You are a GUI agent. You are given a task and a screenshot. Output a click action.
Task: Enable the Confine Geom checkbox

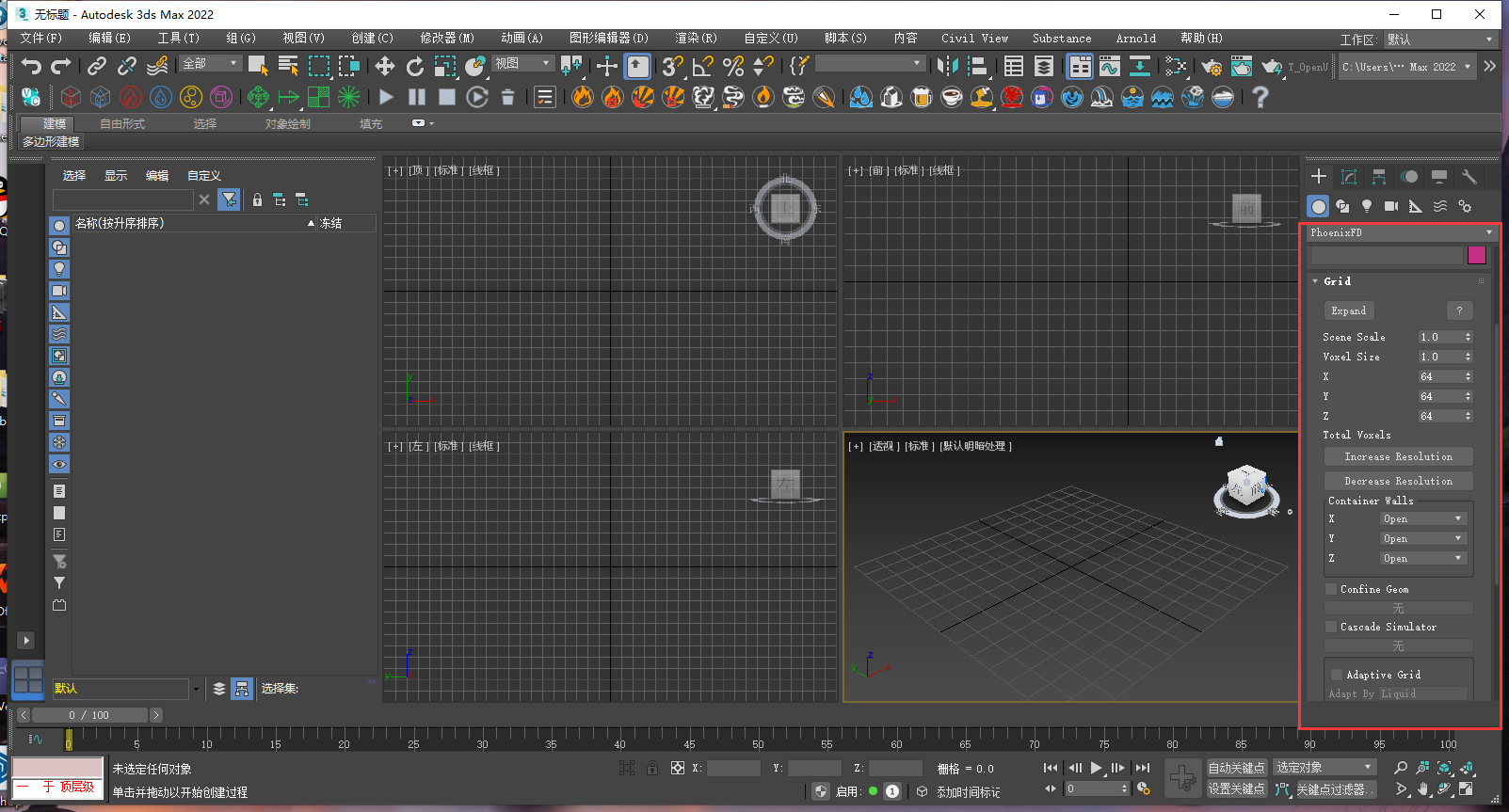1331,589
